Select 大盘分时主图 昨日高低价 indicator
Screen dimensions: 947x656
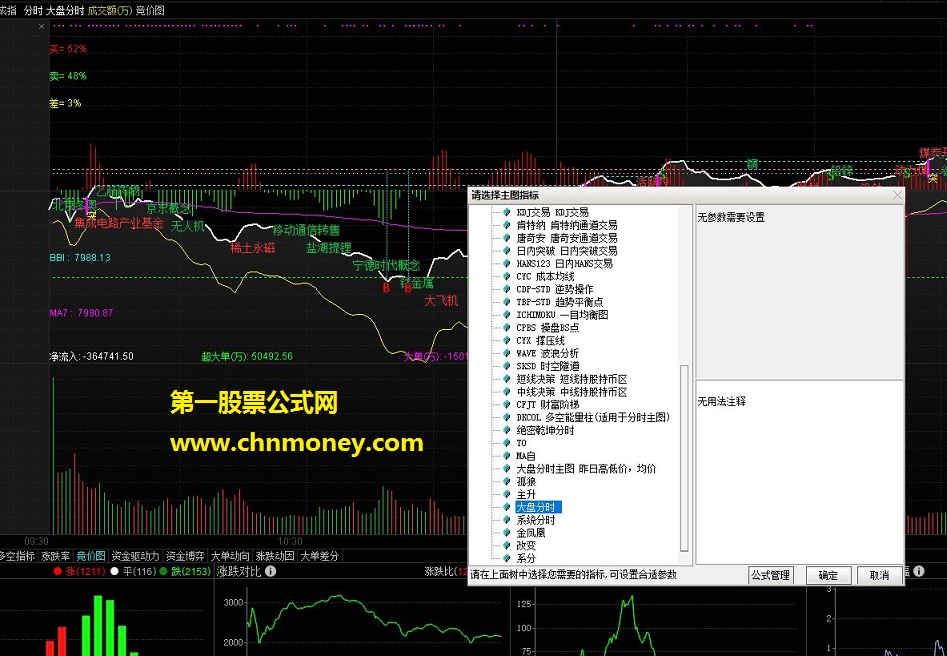tap(586, 469)
